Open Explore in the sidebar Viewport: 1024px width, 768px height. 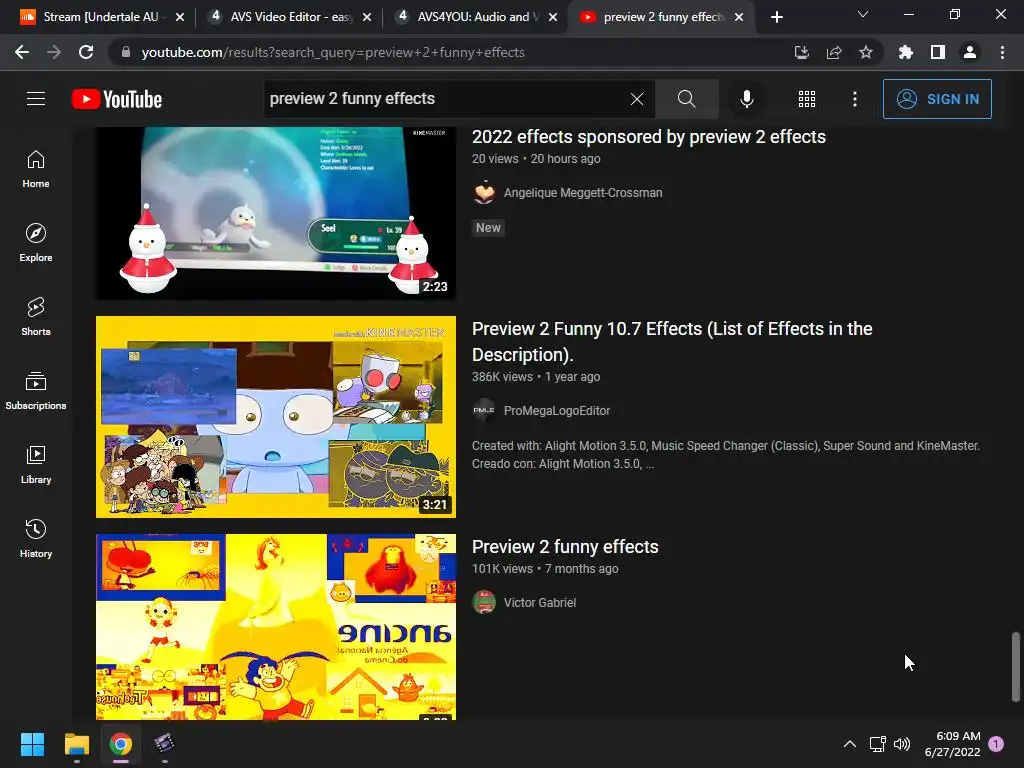pyautogui.click(x=36, y=243)
